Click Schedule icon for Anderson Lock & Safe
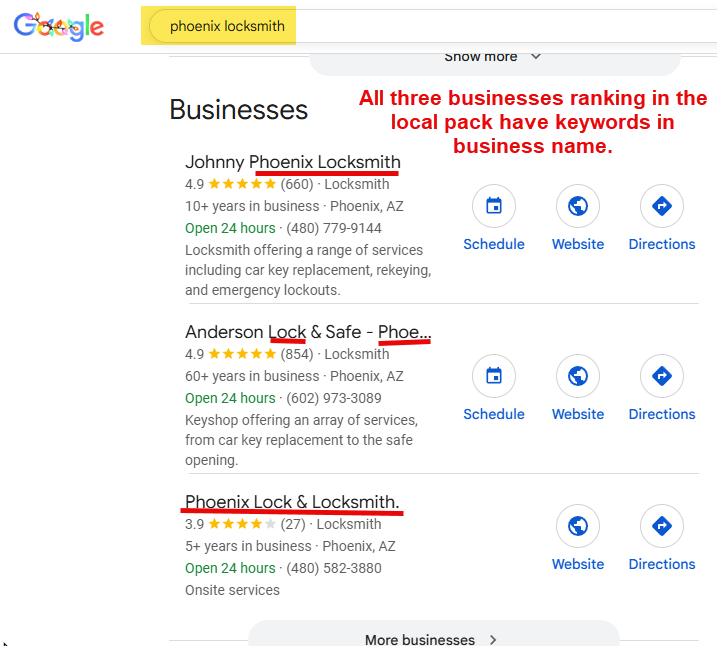The image size is (717, 646). pos(493,377)
